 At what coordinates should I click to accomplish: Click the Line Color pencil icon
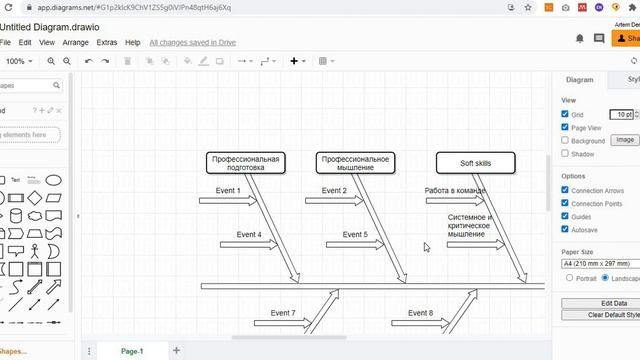203,61
